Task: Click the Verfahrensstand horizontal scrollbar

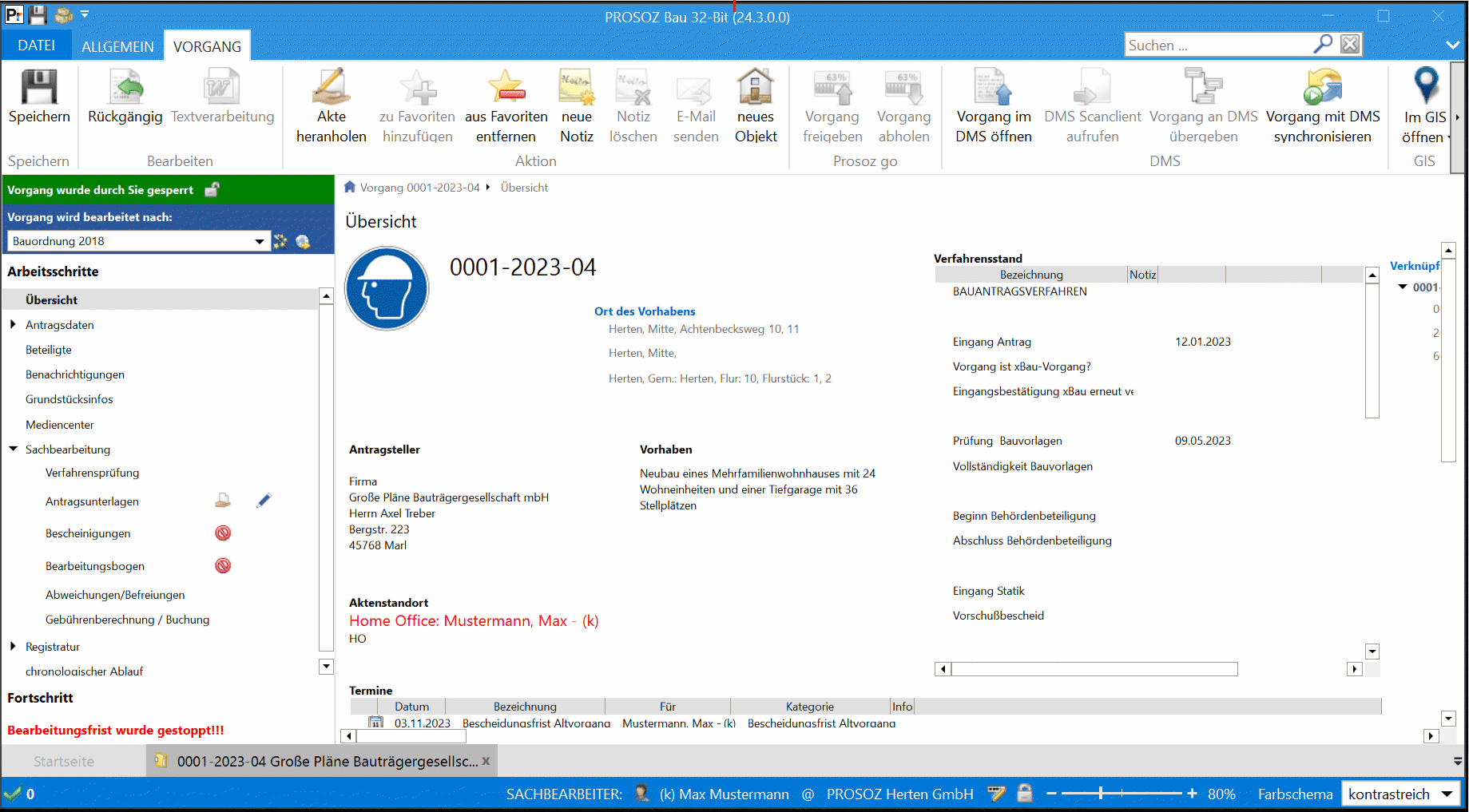Action: click(1094, 669)
